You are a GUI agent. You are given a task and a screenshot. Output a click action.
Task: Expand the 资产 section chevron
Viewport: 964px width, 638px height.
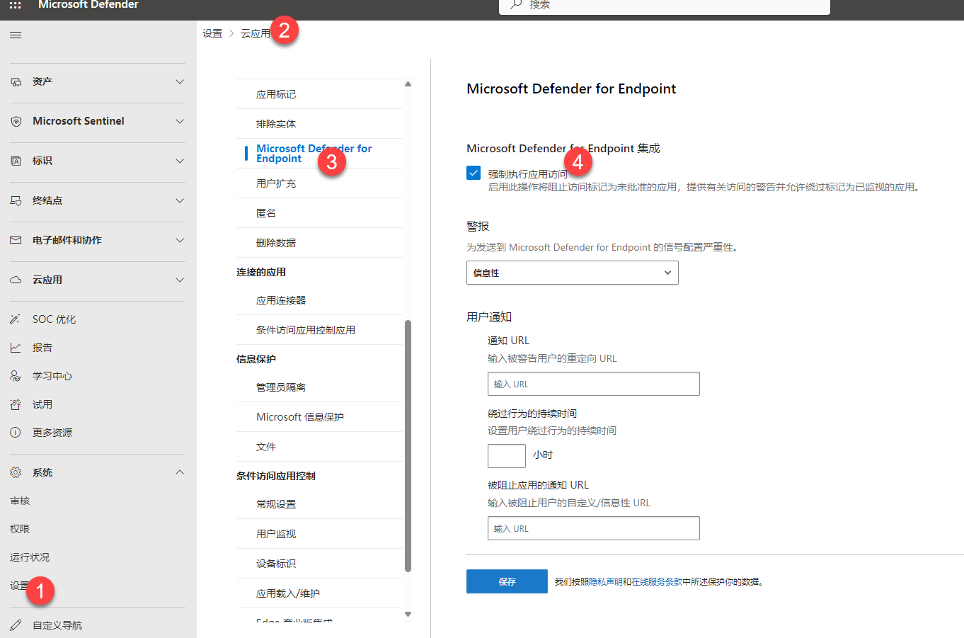pyautogui.click(x=180, y=82)
